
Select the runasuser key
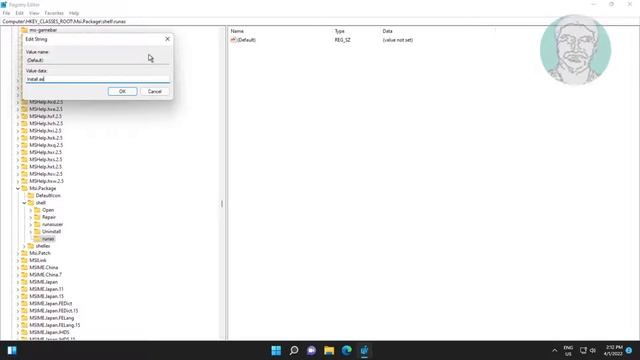point(53,224)
